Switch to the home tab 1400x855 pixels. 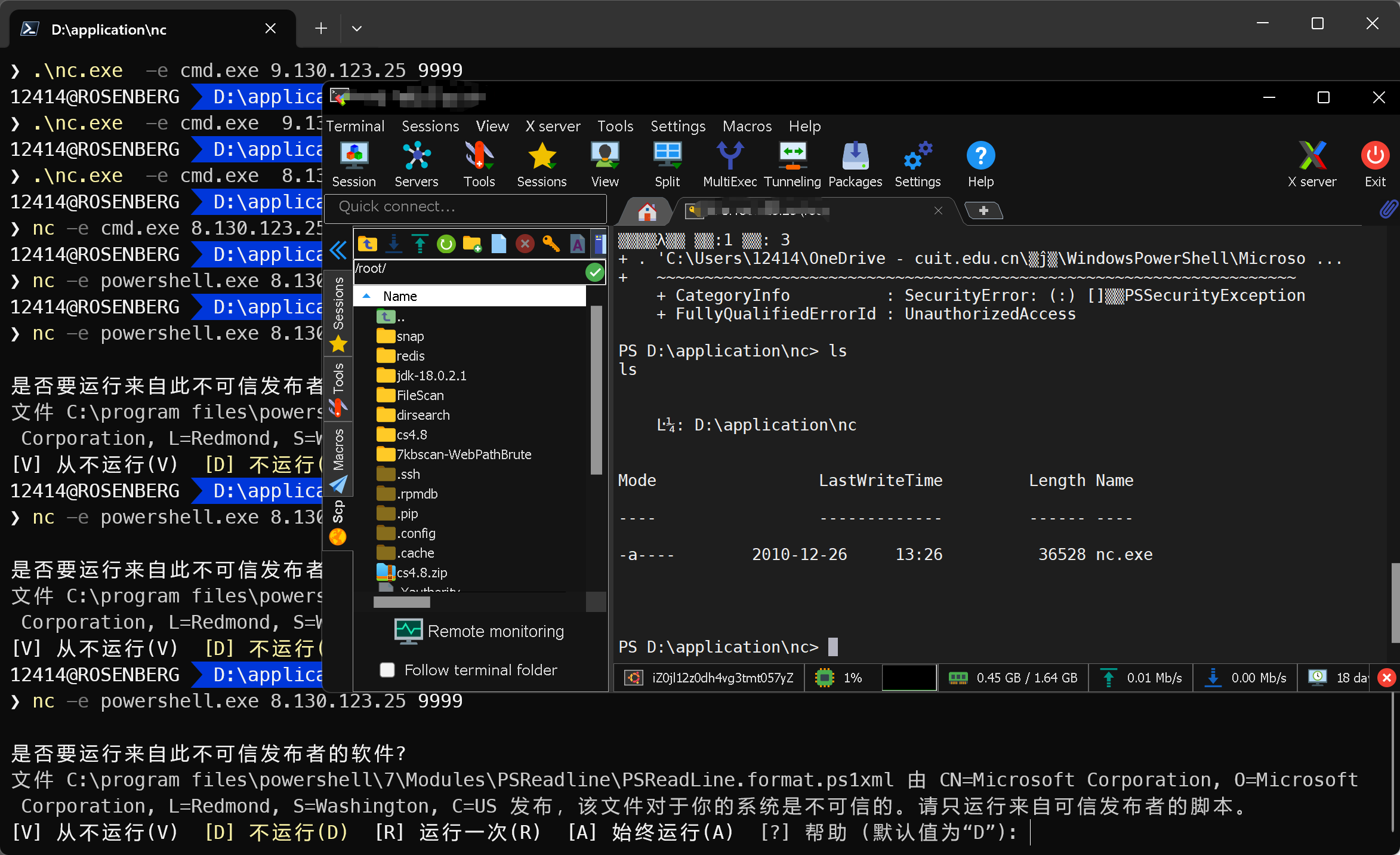(x=647, y=211)
